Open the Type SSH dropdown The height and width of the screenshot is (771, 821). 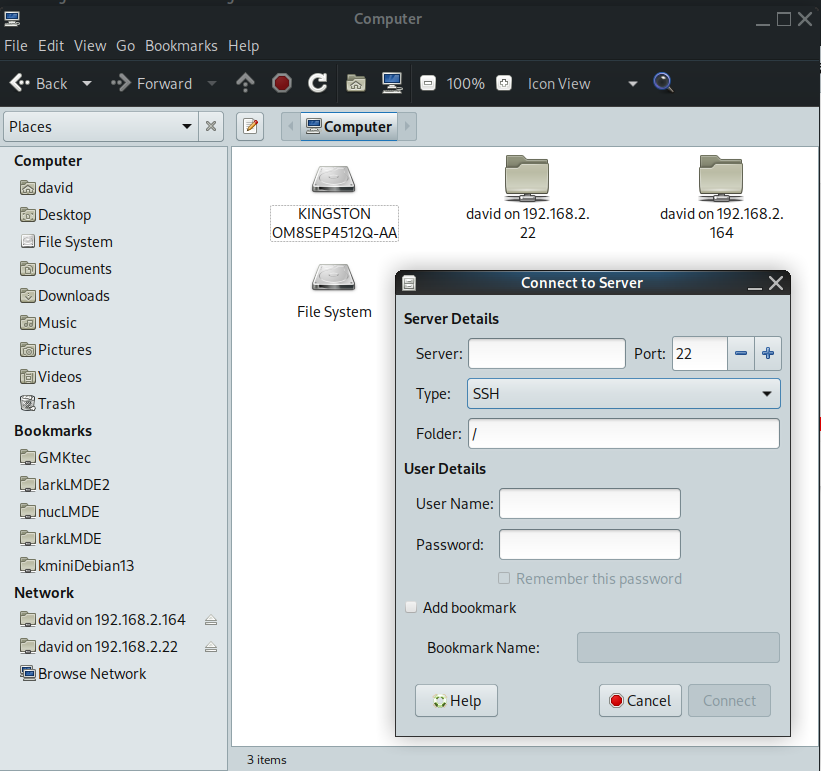click(x=623, y=393)
